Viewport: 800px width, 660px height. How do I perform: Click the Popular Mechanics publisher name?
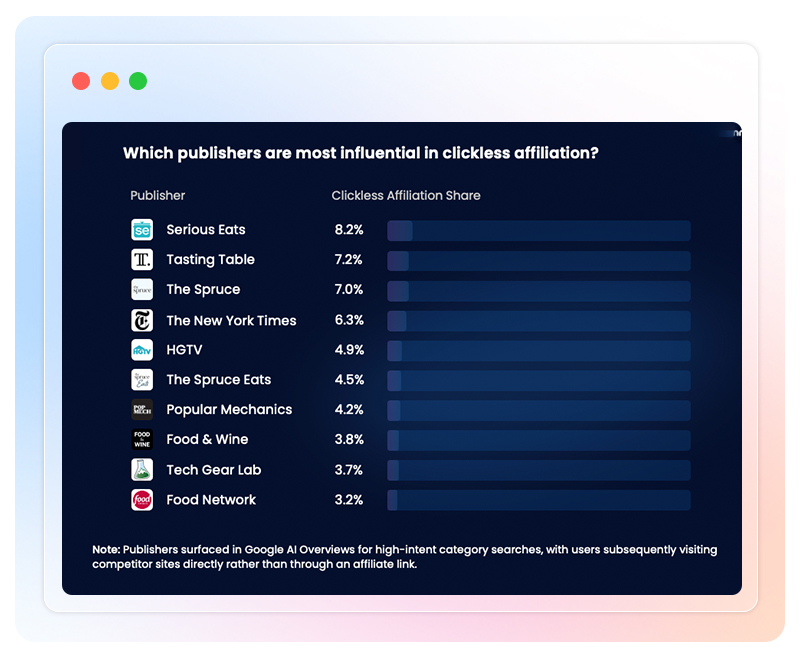(x=229, y=410)
